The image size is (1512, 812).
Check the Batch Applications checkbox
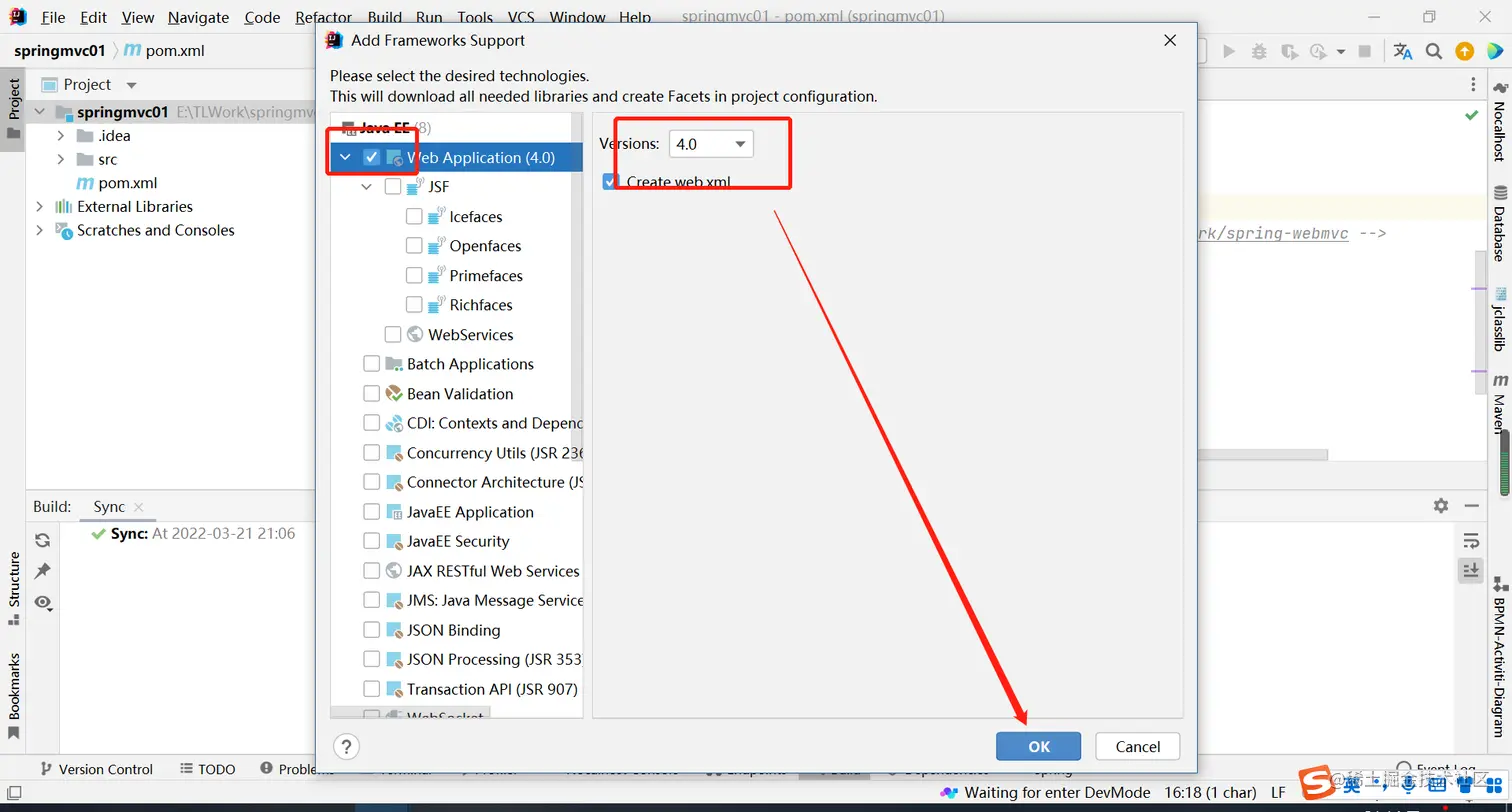[372, 364]
